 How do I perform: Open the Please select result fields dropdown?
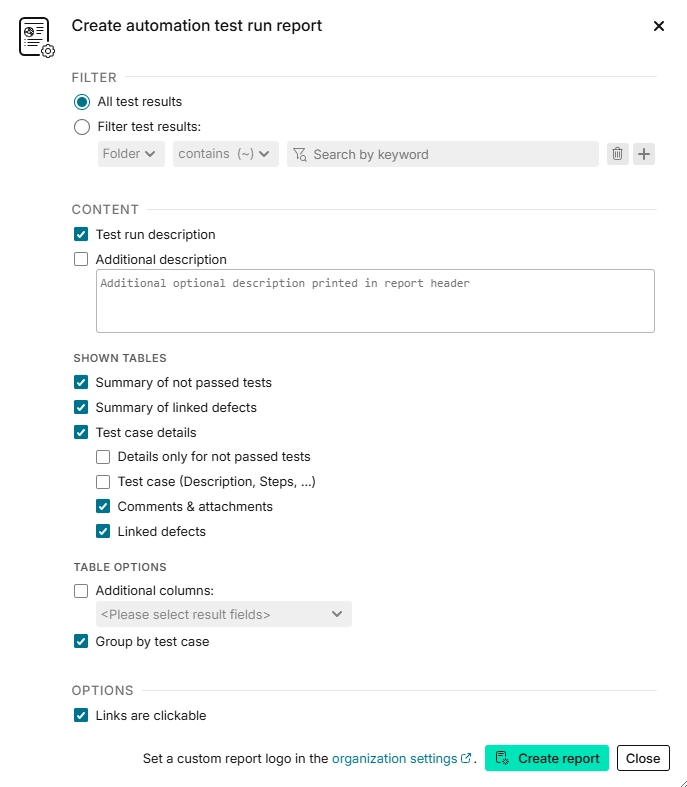(223, 614)
